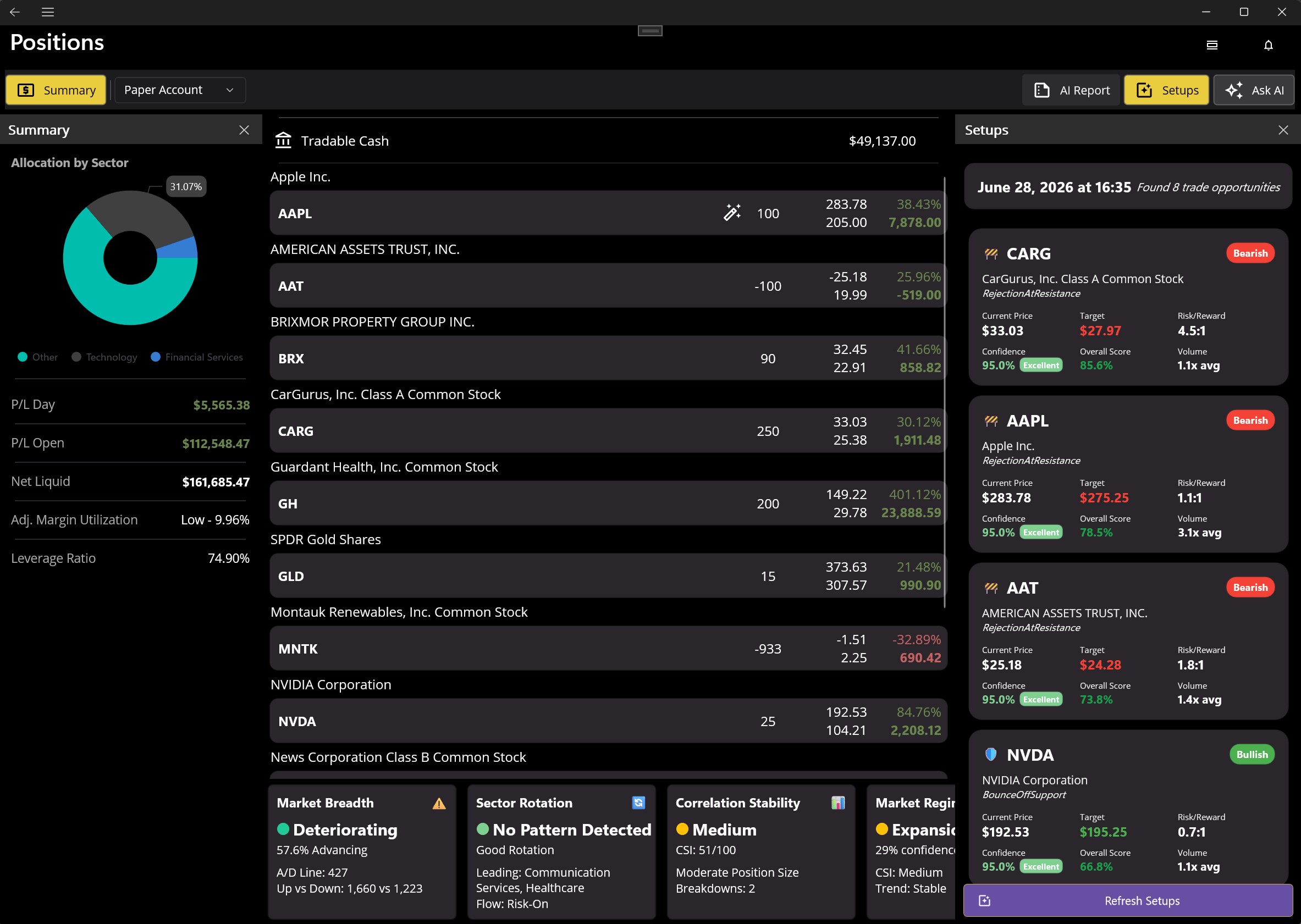Open the CARG trade setup card
The image size is (1301, 924).
1128,307
